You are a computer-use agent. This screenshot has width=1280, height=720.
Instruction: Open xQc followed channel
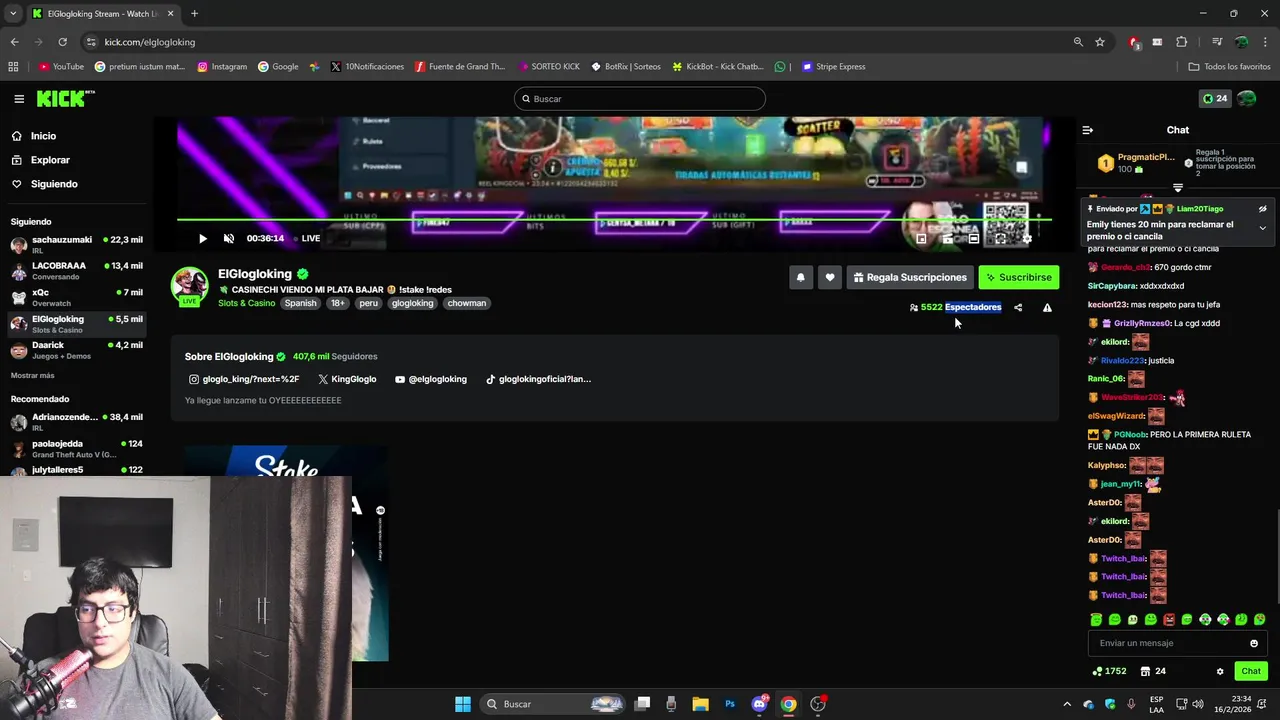77,297
